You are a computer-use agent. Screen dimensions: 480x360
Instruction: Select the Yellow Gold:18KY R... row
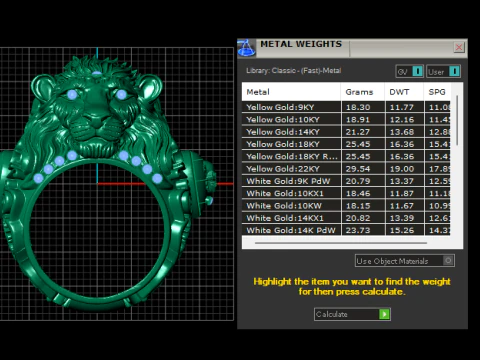pos(346,156)
